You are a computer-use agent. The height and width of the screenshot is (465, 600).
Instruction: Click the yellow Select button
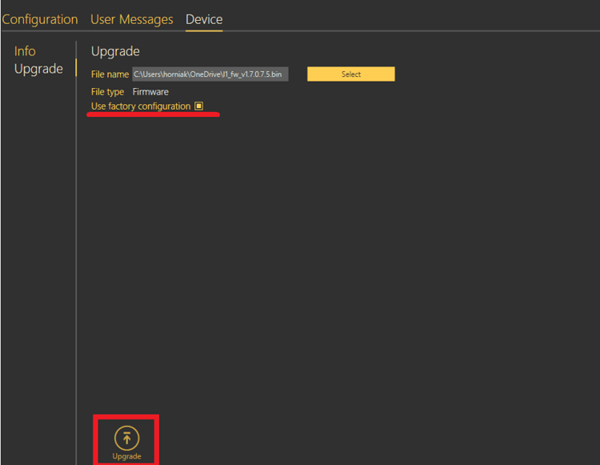tap(351, 74)
